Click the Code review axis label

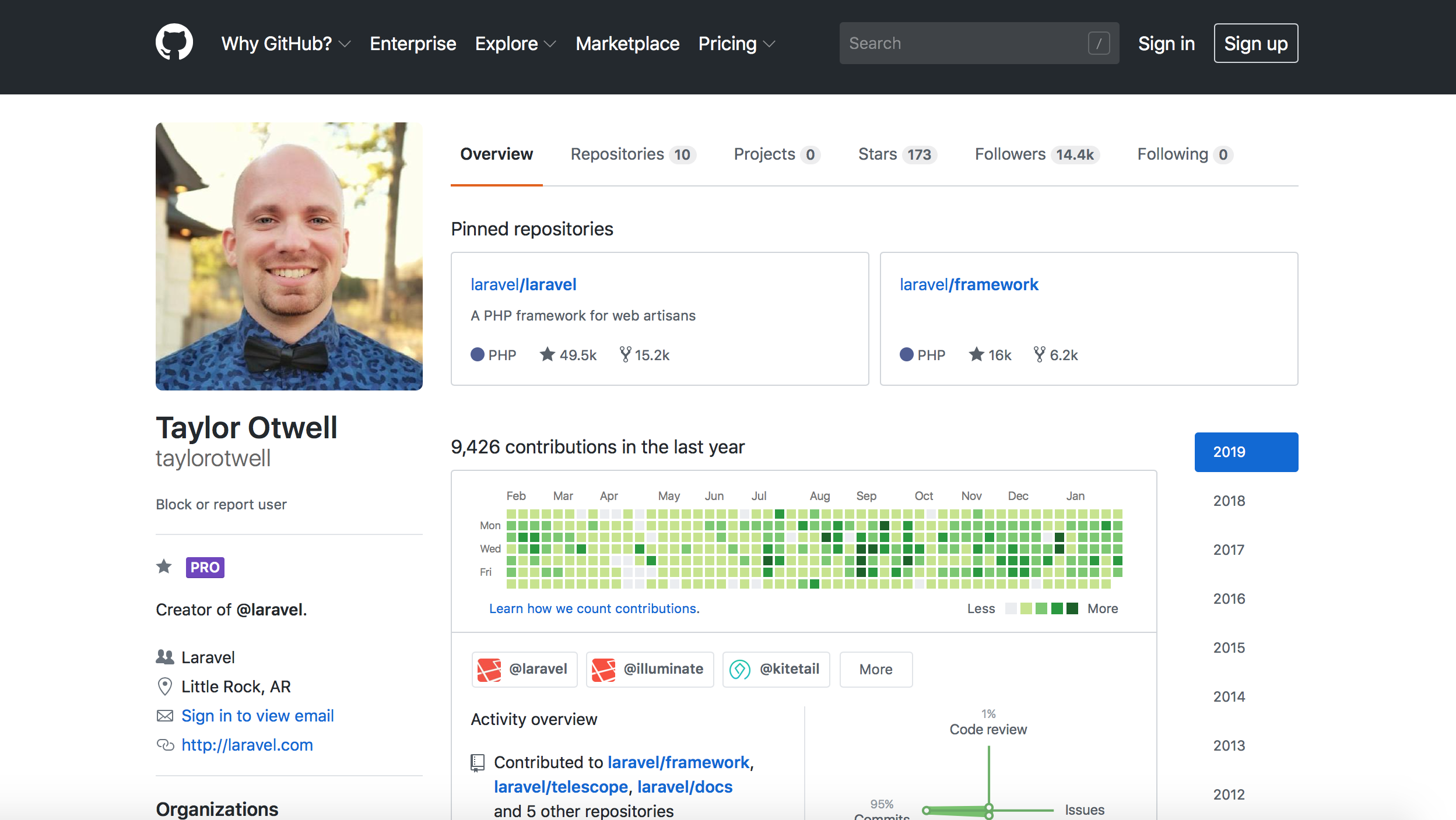click(x=988, y=729)
